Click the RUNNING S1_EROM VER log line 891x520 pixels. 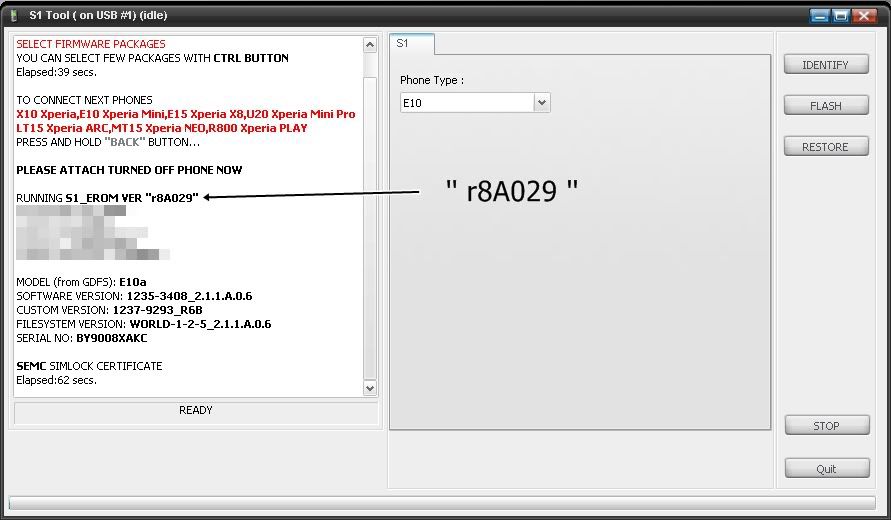pos(107,198)
